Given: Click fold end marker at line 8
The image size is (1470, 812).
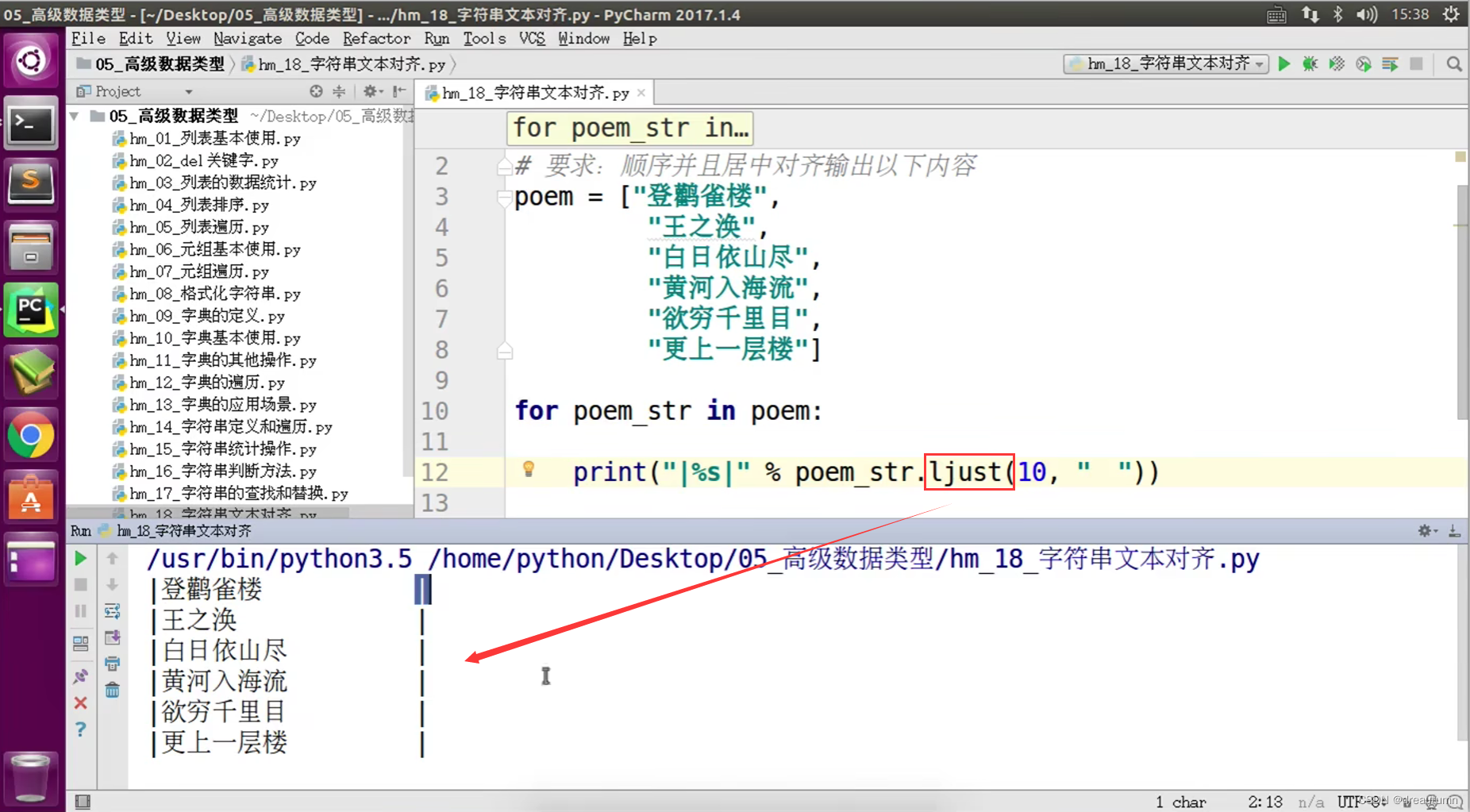Looking at the screenshot, I should (x=504, y=350).
